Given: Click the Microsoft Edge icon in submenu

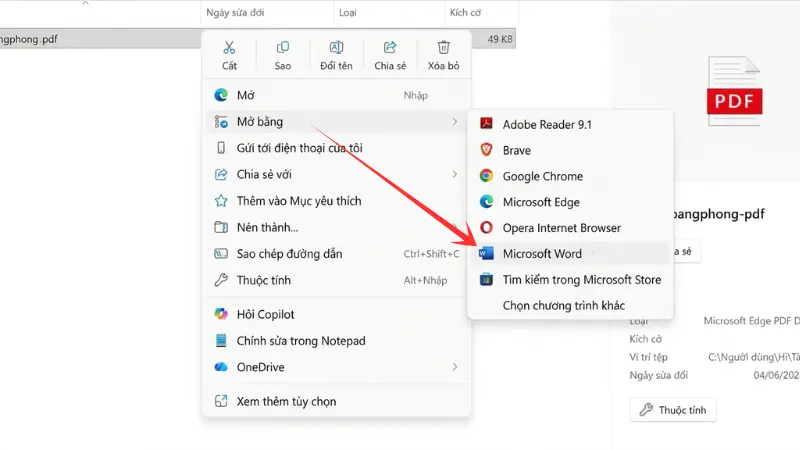Looking at the screenshot, I should point(486,202).
